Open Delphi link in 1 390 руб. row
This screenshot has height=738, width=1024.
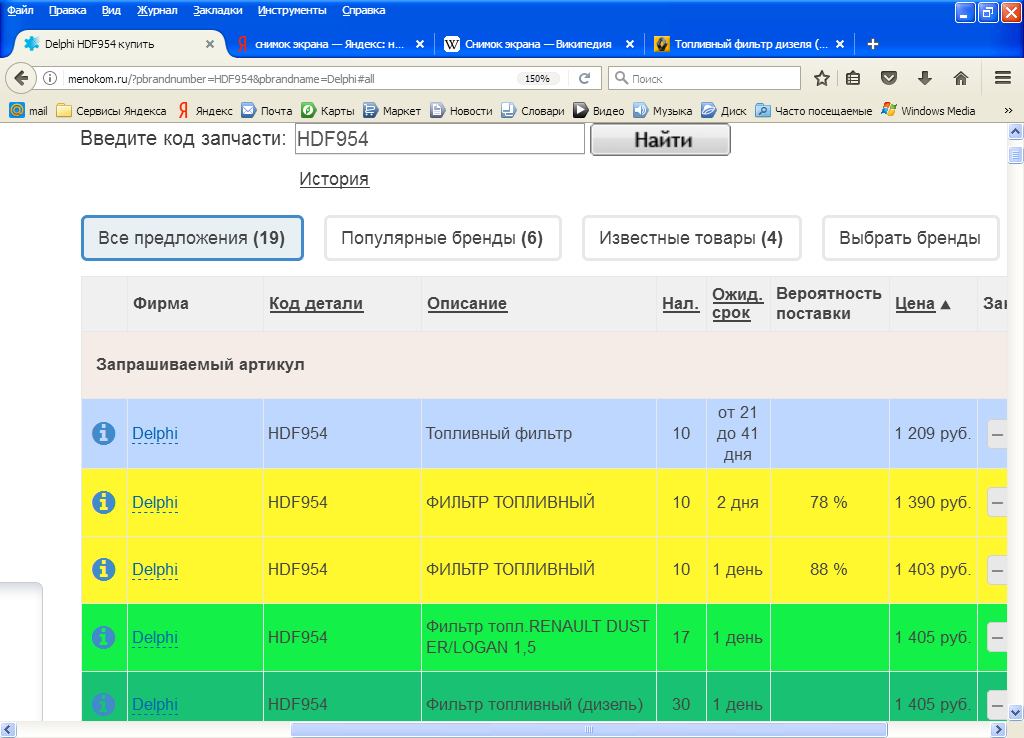(x=155, y=502)
